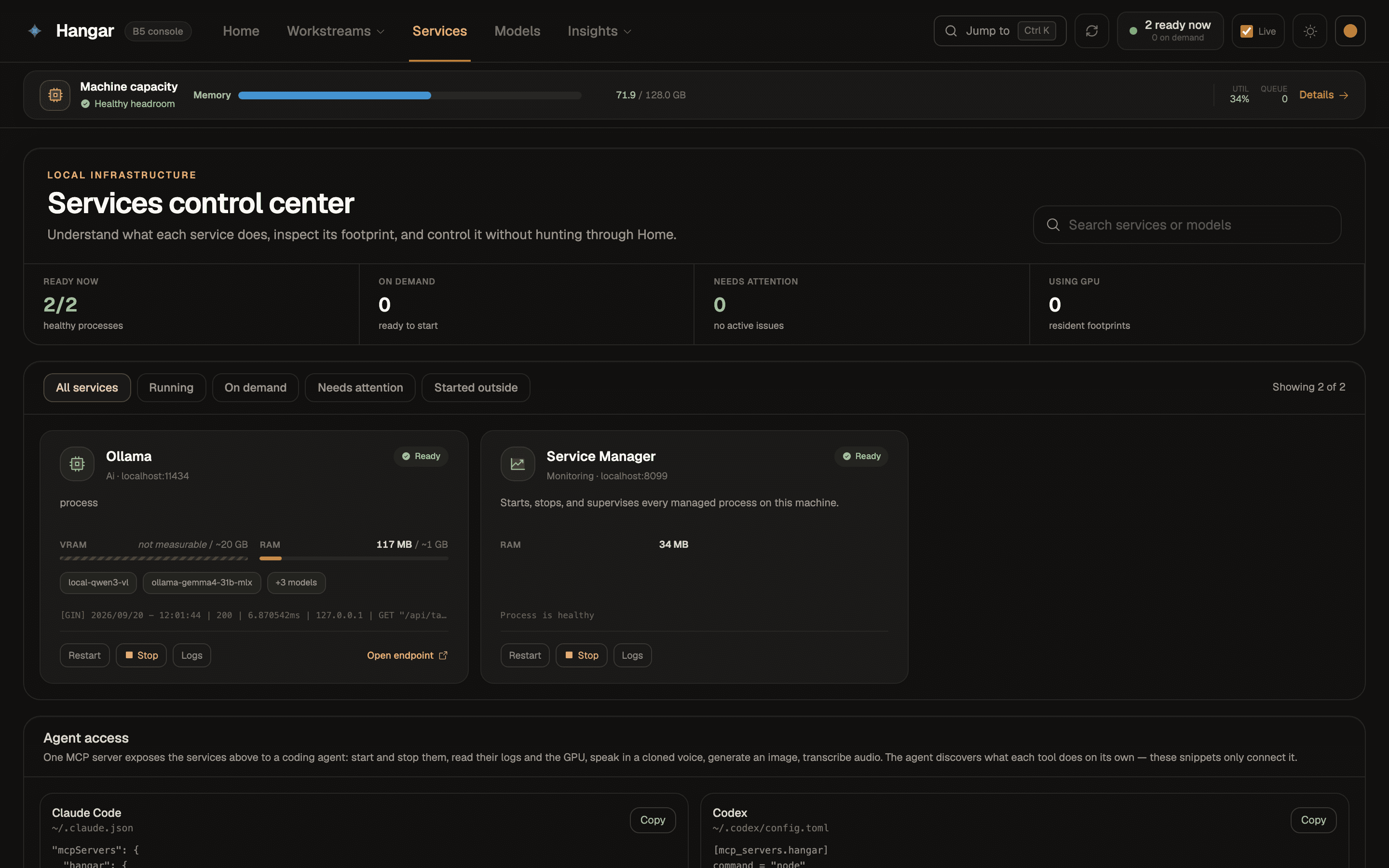View Service Manager logs

click(632, 655)
